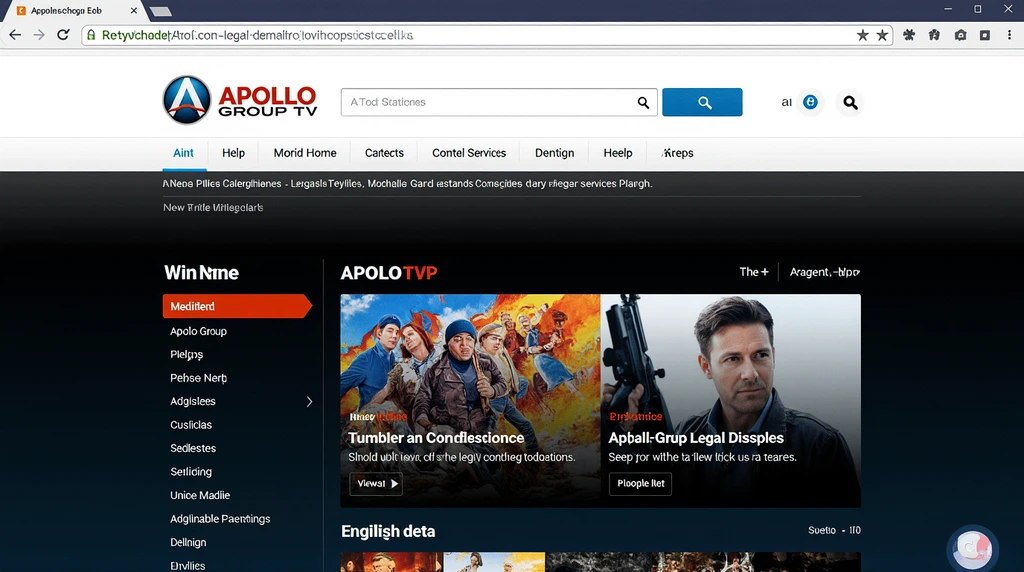
Task: Select Pehse Nerp in sidebar
Action: 199,378
